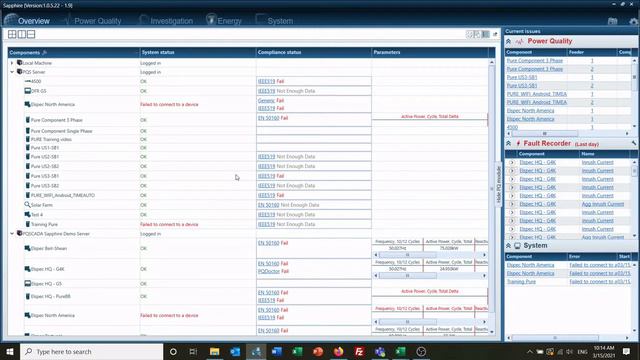Viewport: 640px width, 360px height.
Task: Click Elspec Beit-Shean parameters horizontal scrollbar
Action: point(408,255)
